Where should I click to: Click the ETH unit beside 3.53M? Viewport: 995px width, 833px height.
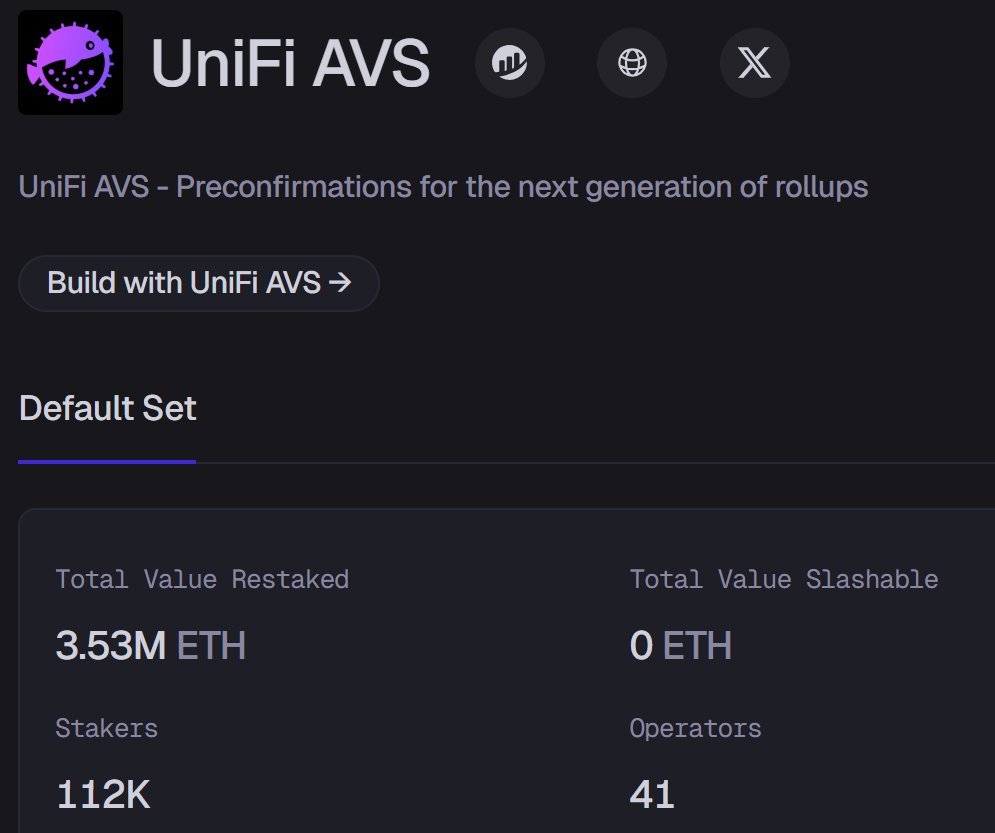[x=211, y=646]
